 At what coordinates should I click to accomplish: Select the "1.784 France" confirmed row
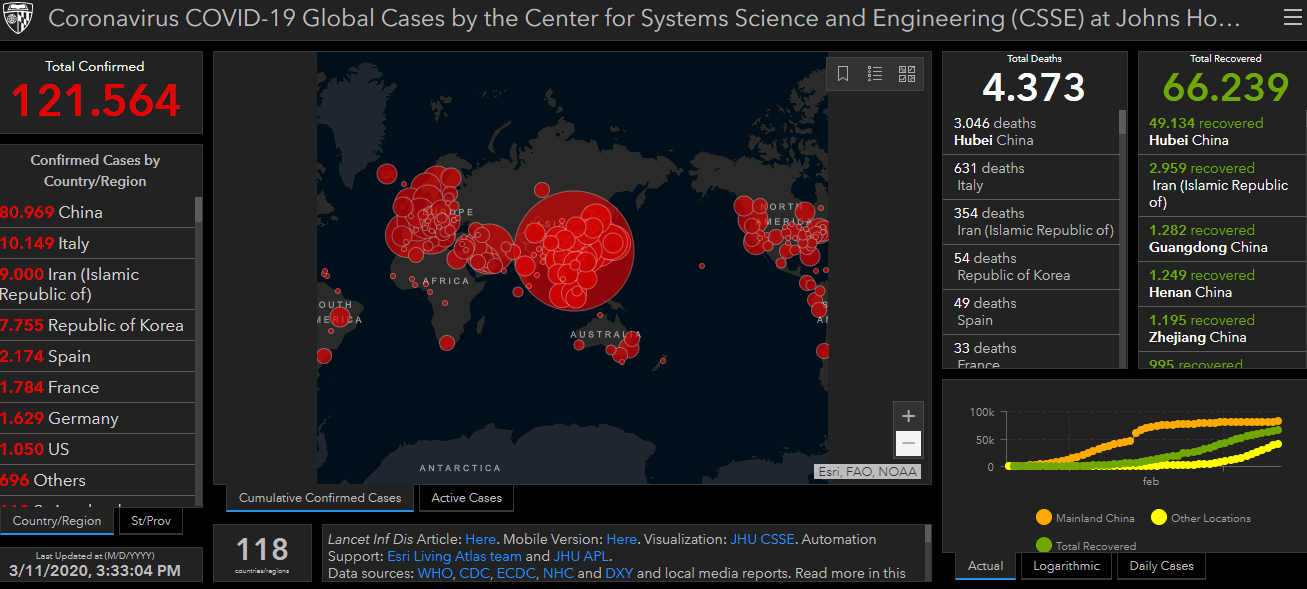[x=97, y=387]
